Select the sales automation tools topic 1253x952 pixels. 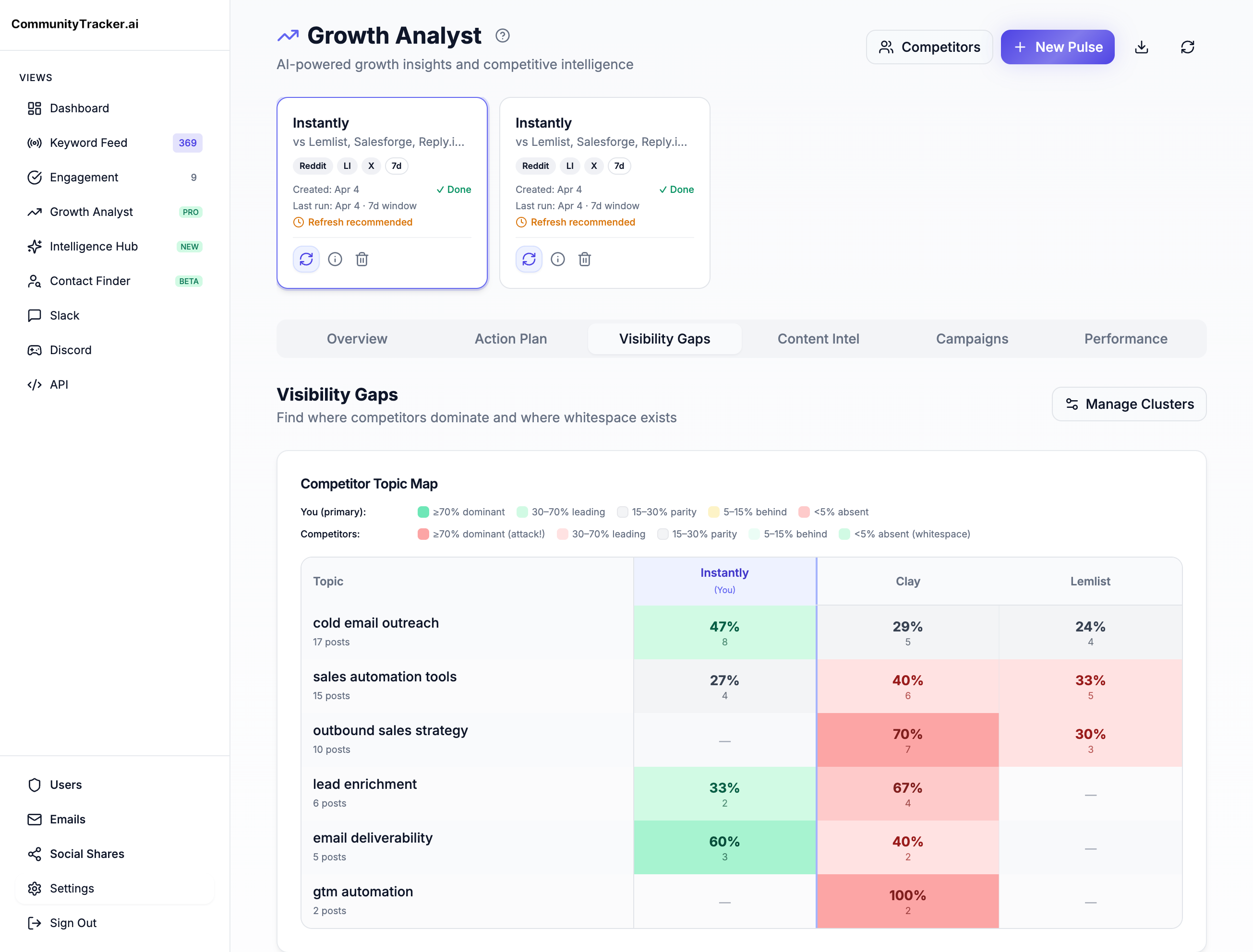(385, 677)
